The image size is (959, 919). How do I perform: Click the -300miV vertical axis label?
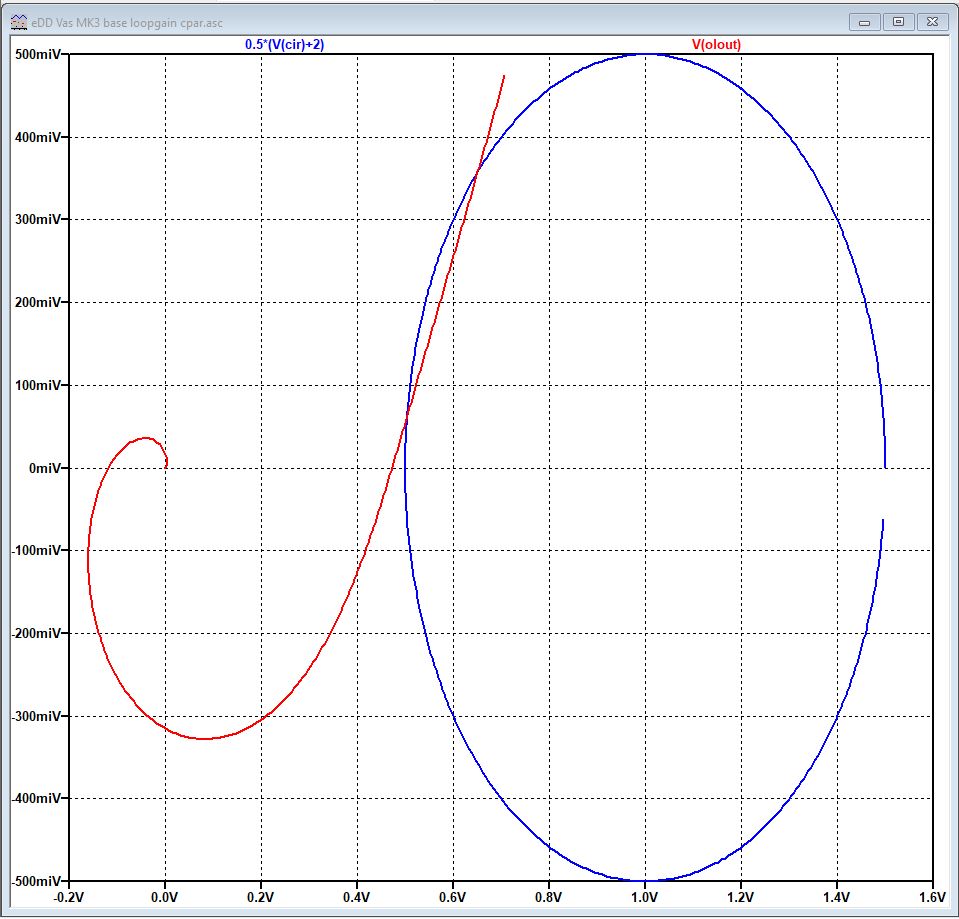(x=37, y=716)
